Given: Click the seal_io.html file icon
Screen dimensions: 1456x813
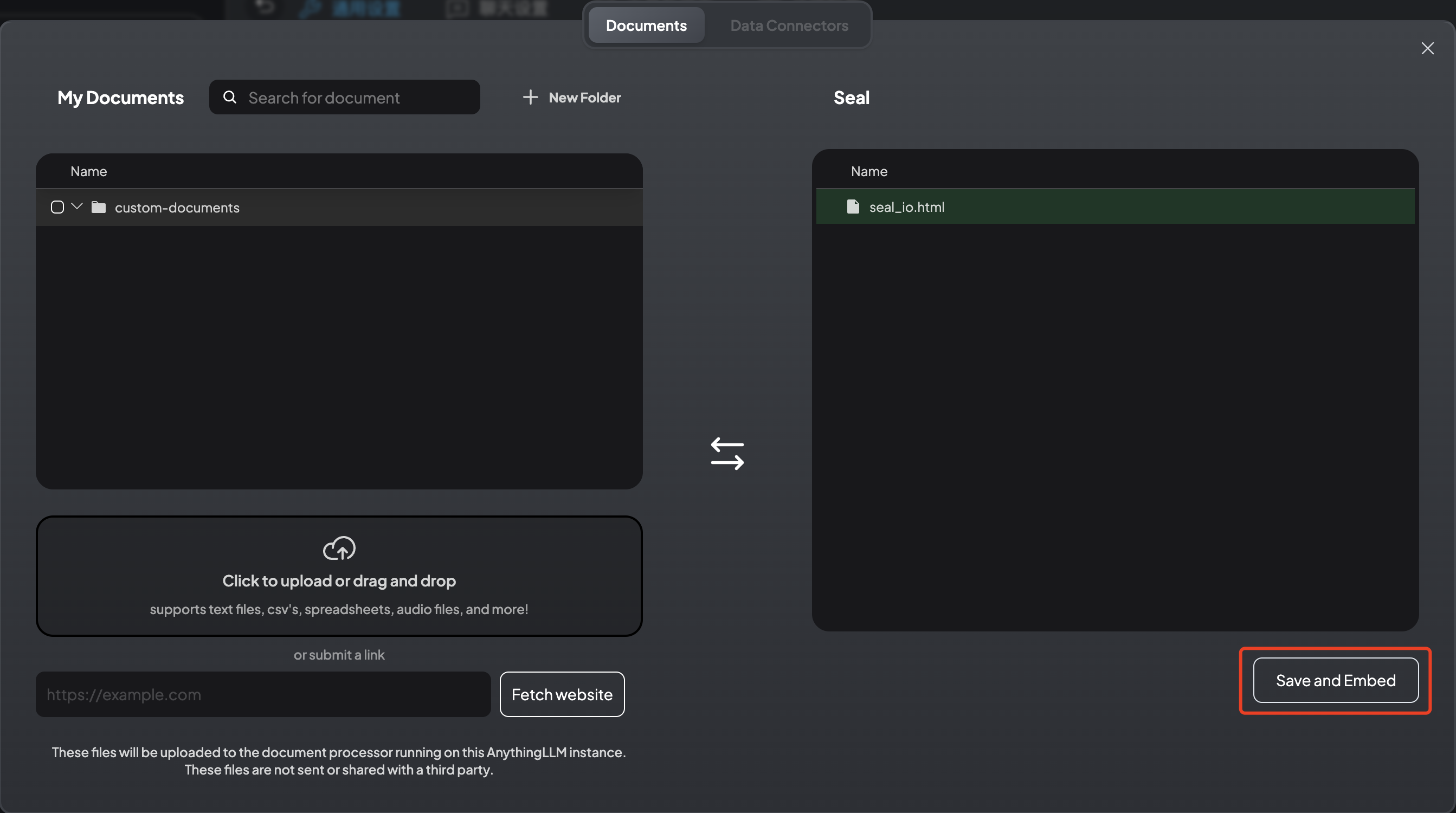Looking at the screenshot, I should click(x=853, y=207).
